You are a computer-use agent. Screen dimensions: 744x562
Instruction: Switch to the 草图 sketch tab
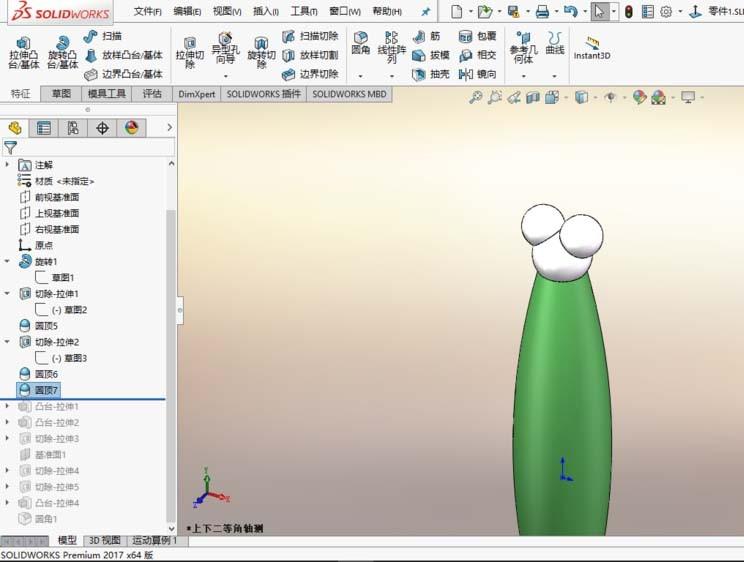pos(61,94)
